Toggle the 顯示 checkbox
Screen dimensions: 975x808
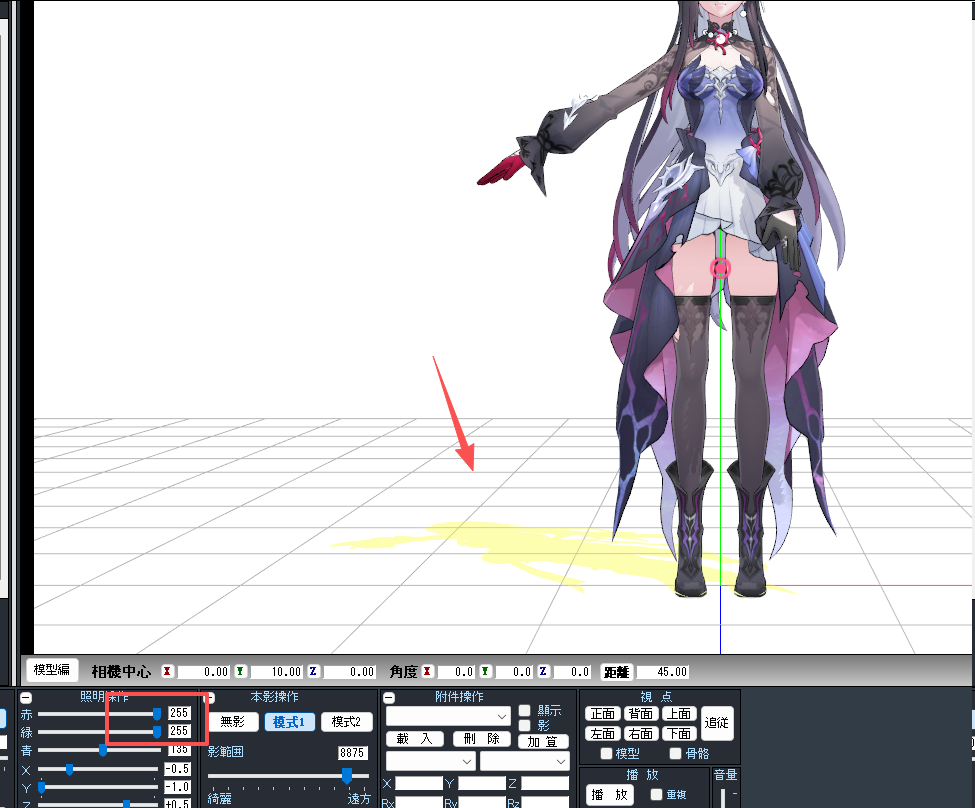pyautogui.click(x=524, y=710)
